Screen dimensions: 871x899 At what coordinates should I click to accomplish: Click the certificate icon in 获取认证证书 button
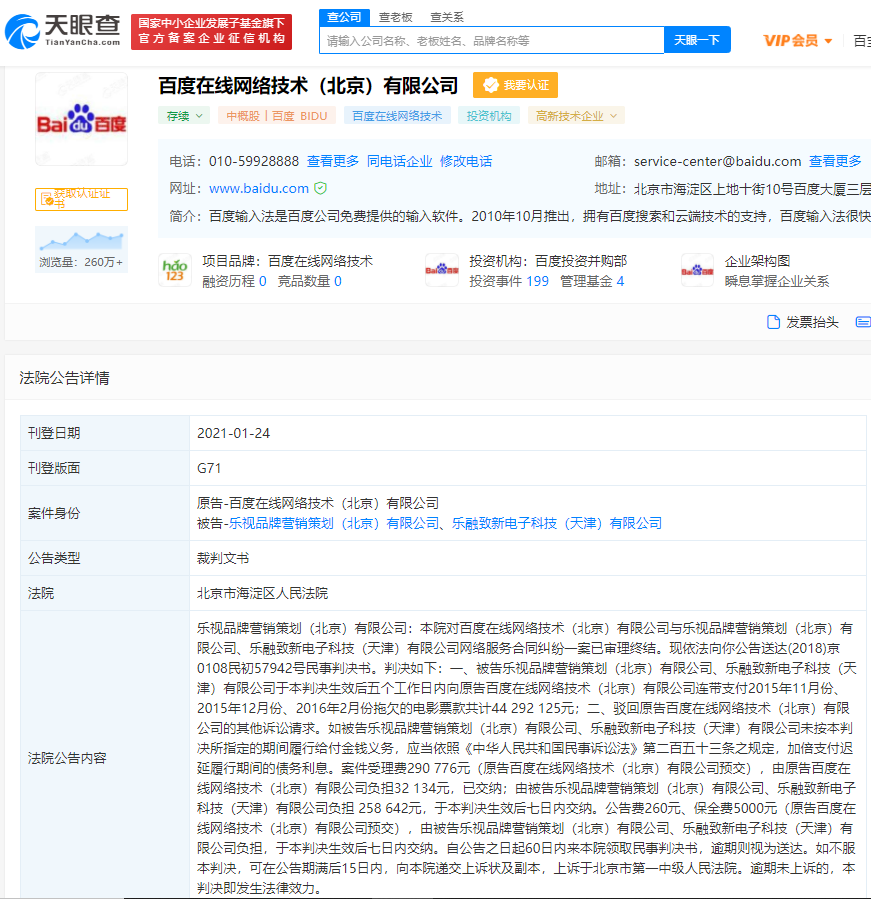(48, 200)
